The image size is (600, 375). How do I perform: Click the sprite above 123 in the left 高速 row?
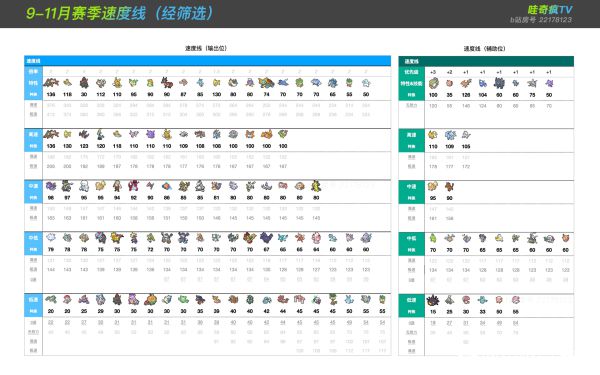coord(84,134)
